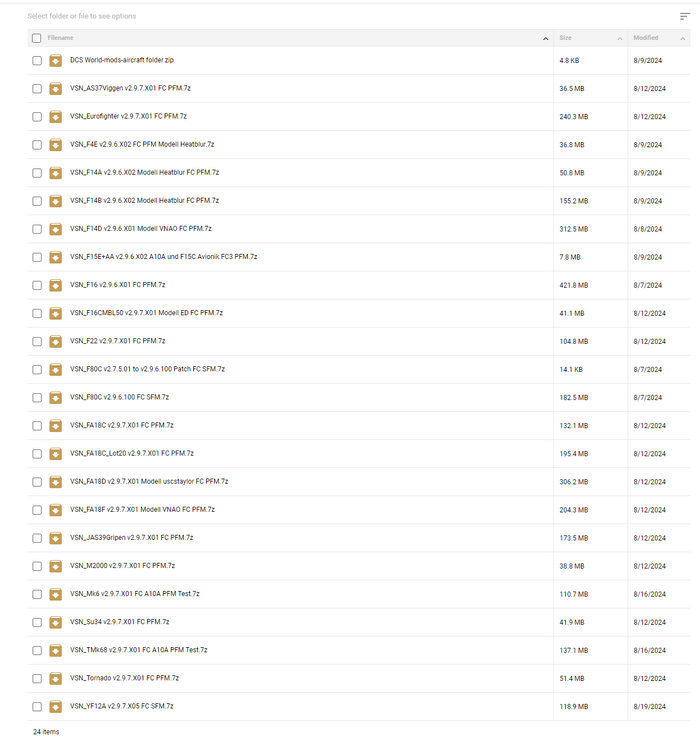The image size is (700, 750).
Task: Click archive icon for VSN_AS37Viggen file
Action: pyautogui.click(x=56, y=88)
